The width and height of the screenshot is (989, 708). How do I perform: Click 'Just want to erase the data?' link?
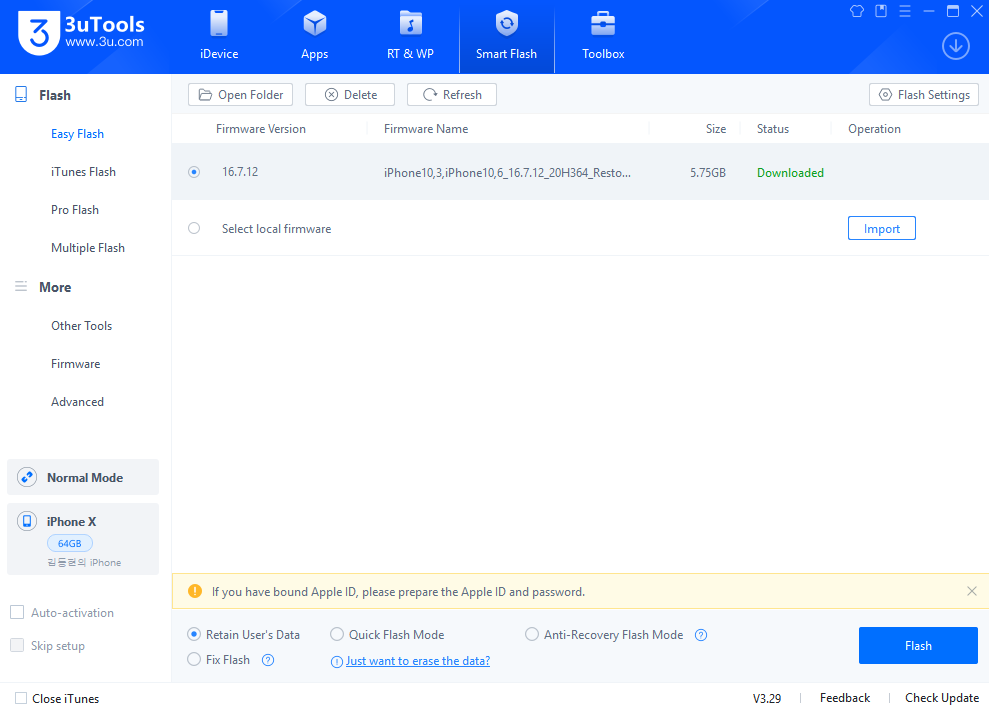coord(418,661)
